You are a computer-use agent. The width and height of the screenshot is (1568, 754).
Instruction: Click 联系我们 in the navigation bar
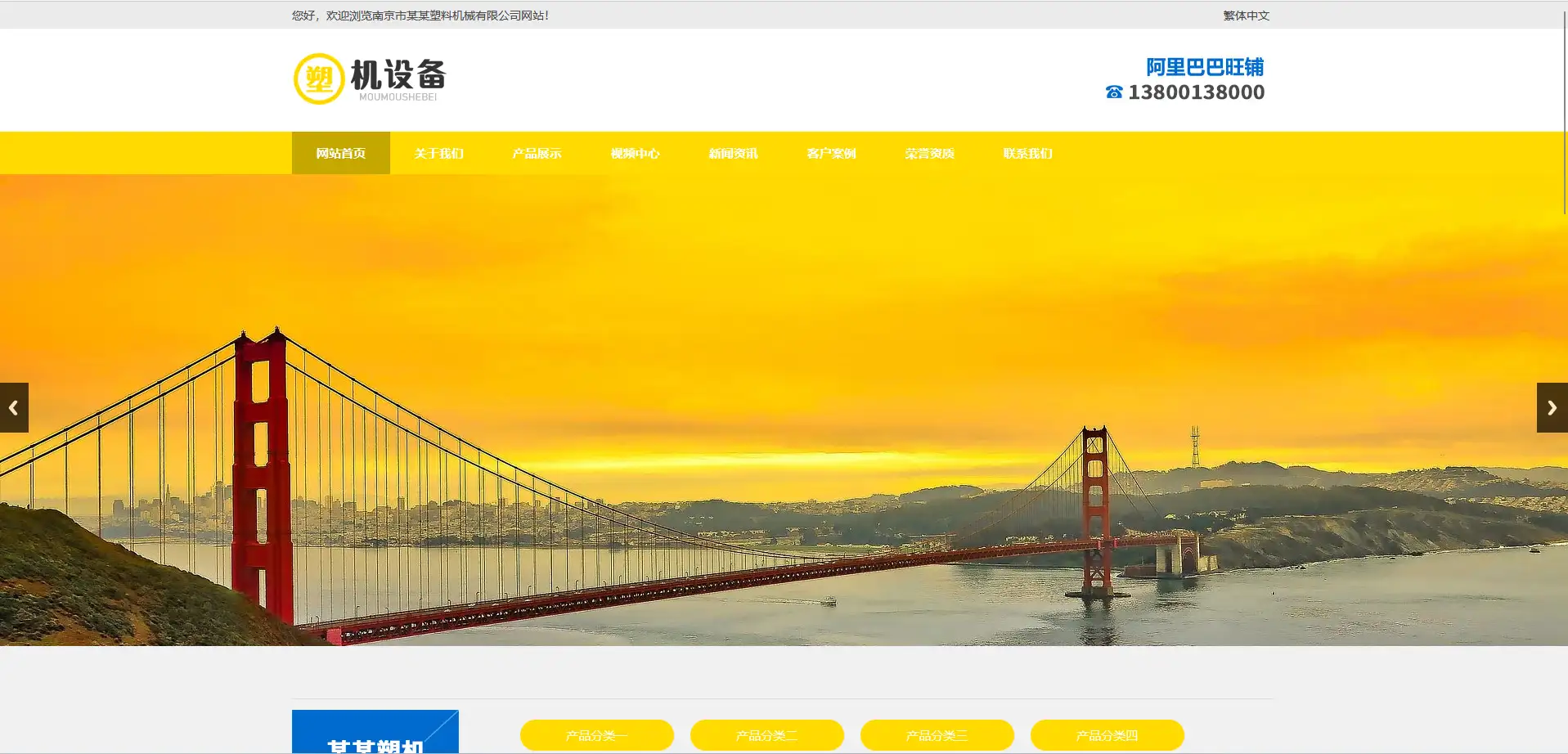[1027, 153]
